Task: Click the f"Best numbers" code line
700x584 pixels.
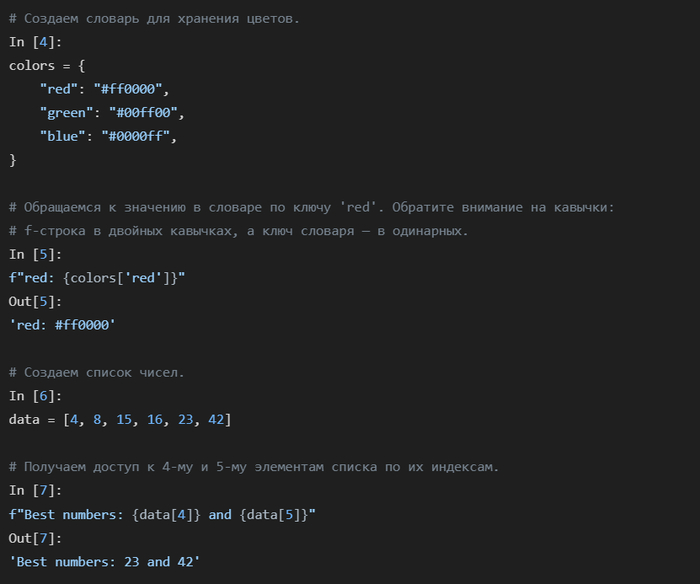Action: (x=162, y=514)
